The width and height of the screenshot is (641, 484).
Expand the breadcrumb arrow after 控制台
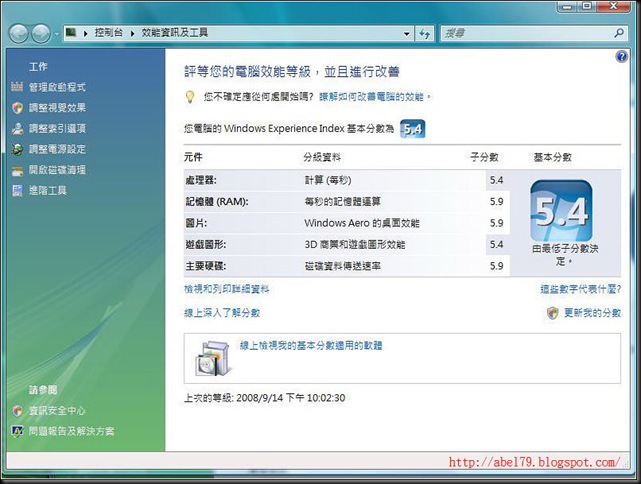tap(132, 33)
